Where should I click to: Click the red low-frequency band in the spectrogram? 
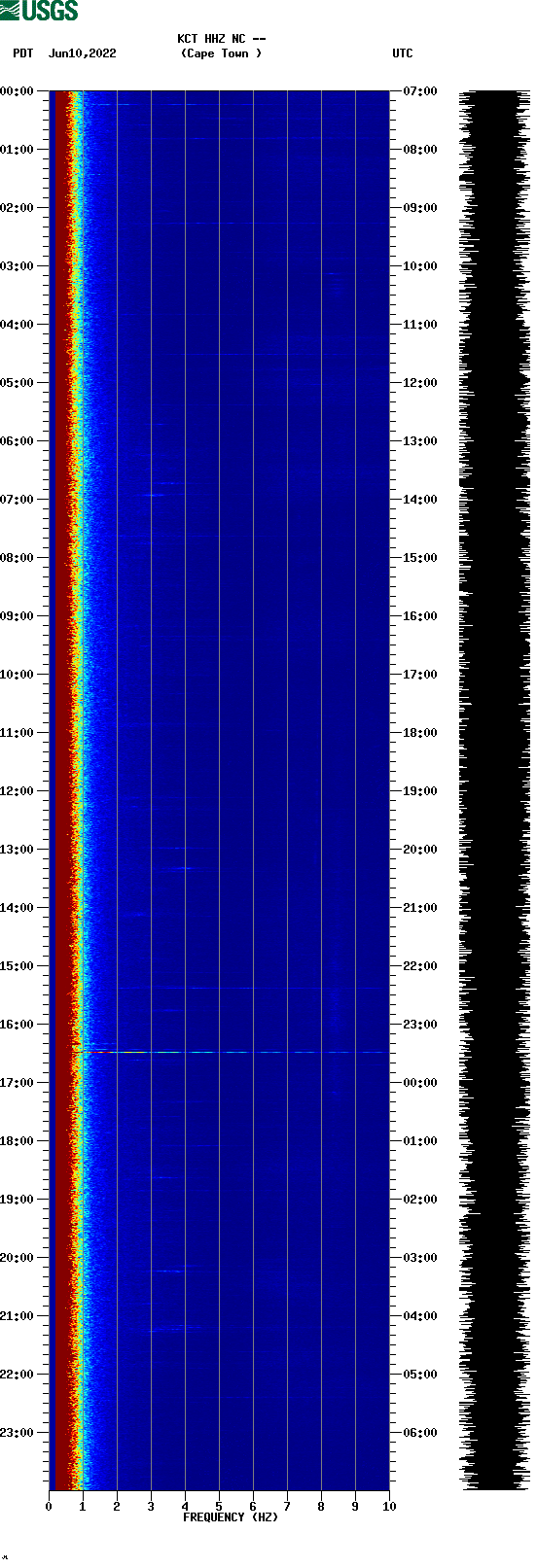[60, 790]
